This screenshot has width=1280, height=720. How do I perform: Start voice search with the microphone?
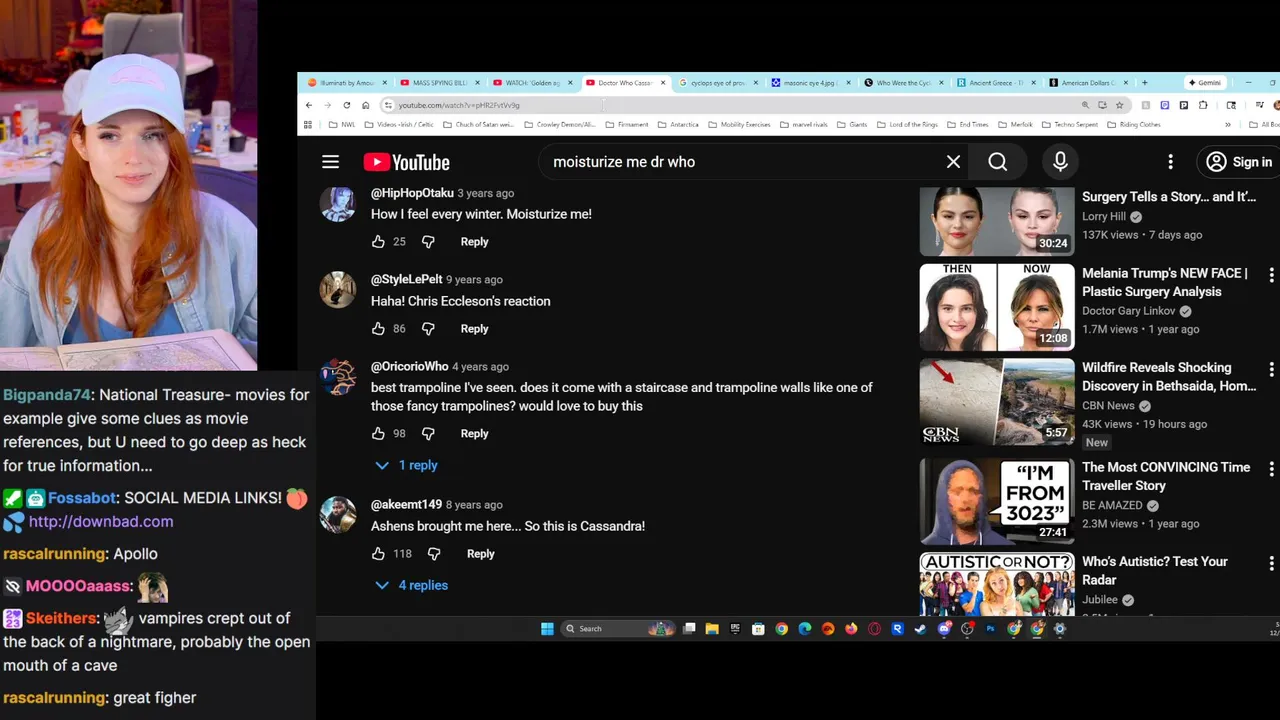(1060, 162)
